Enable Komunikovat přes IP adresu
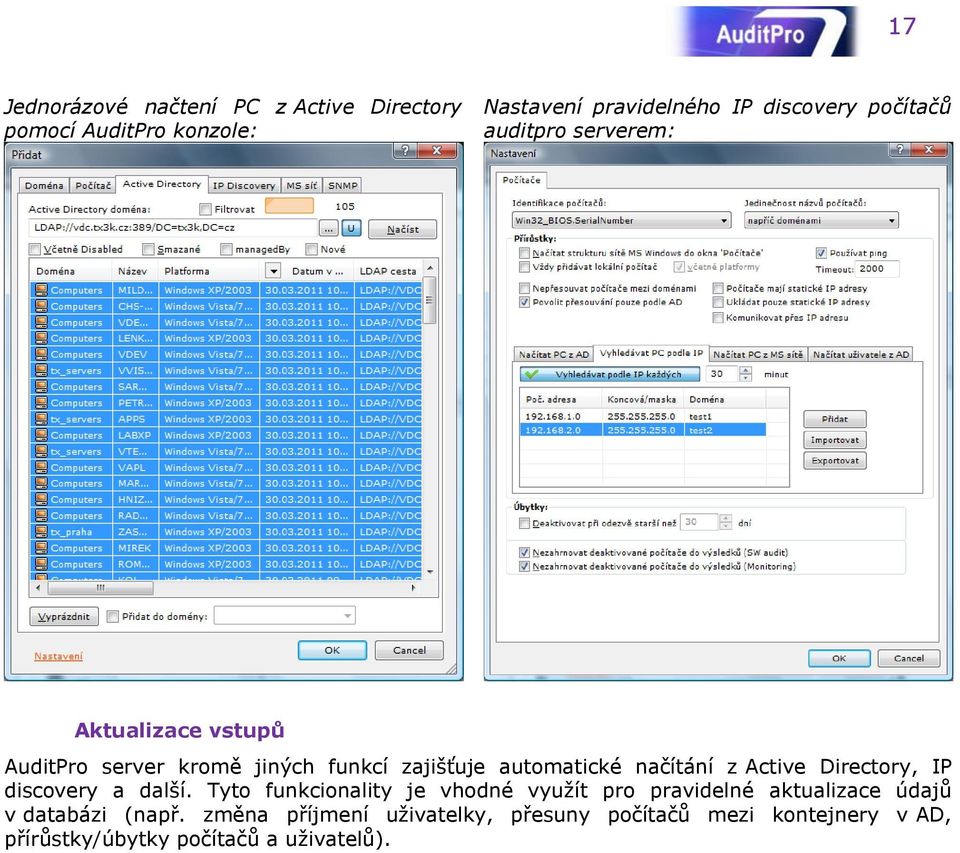Image resolution: width=960 pixels, height=853 pixels. (718, 317)
